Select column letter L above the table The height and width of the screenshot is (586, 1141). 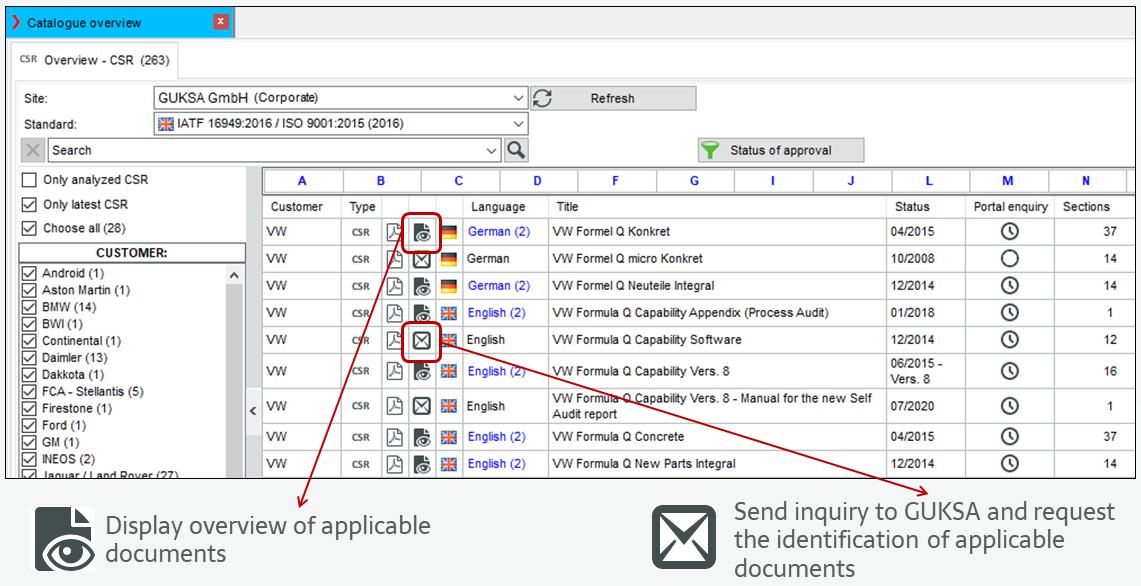tap(929, 181)
